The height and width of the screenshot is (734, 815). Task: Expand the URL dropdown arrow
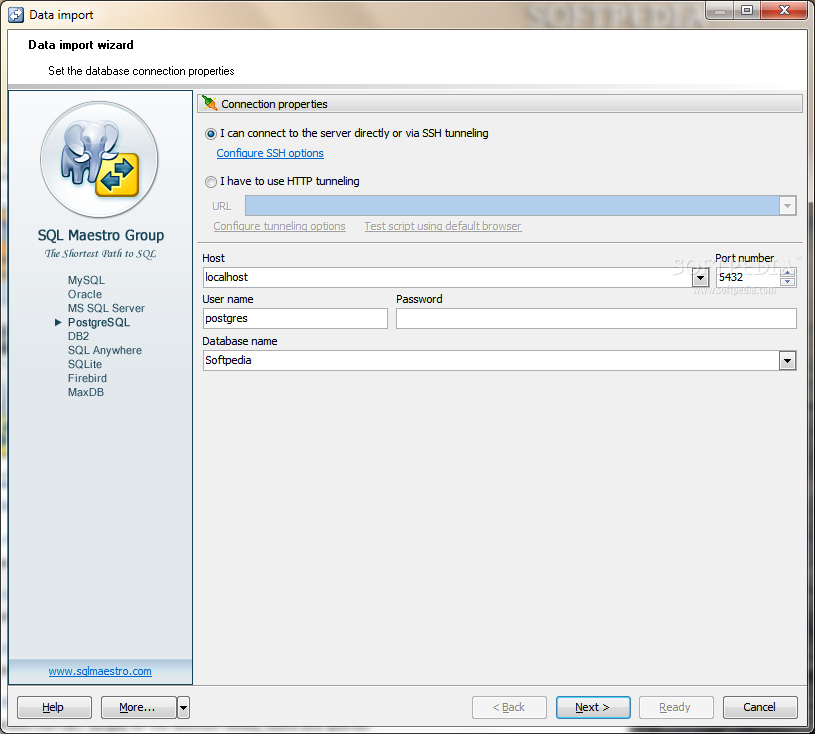[787, 206]
